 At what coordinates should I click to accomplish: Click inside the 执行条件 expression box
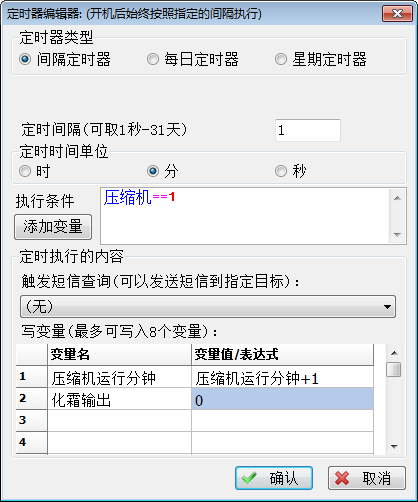[245, 216]
